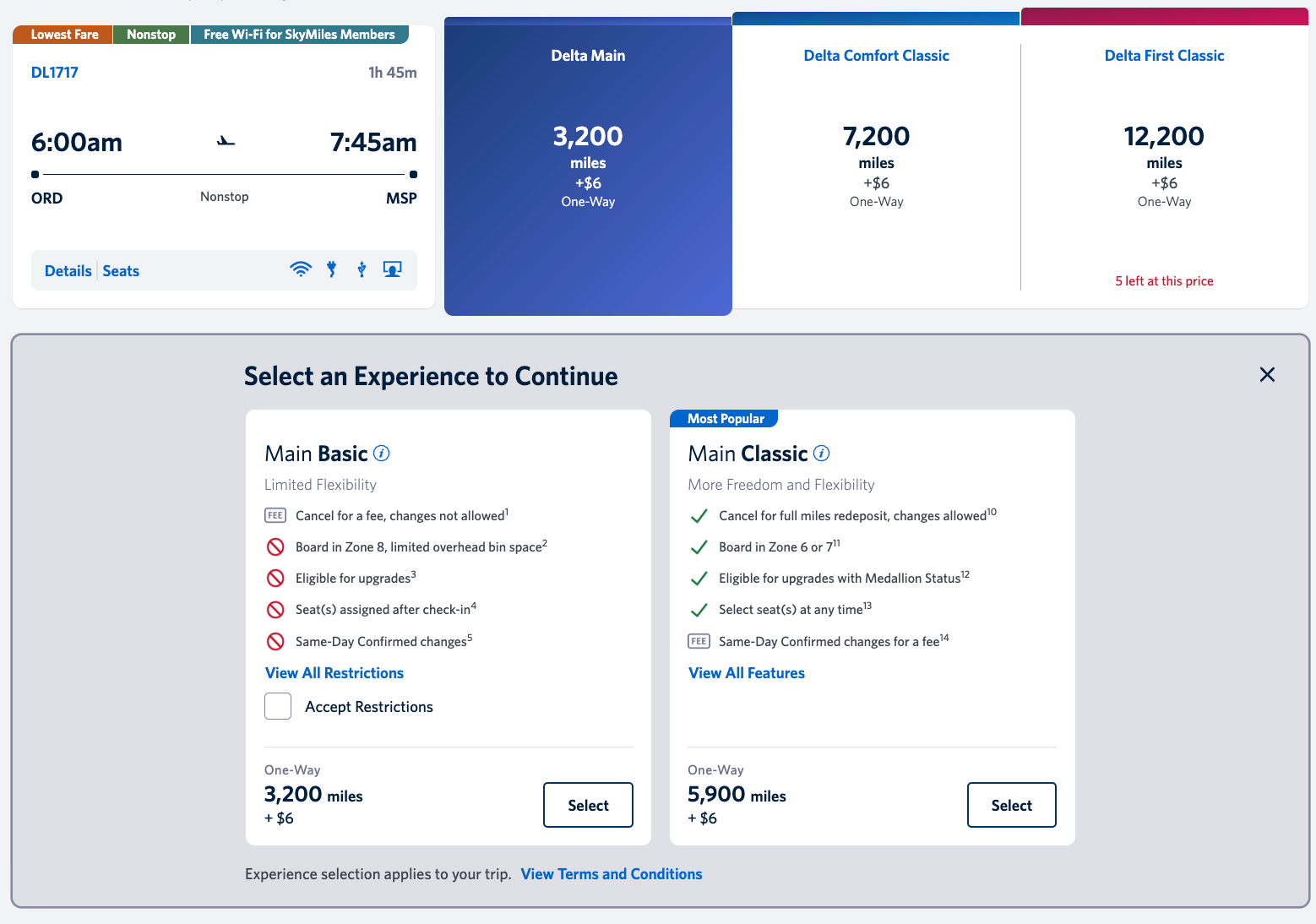Click restriction icon beside Same-Day Confirmed changes

click(275, 641)
